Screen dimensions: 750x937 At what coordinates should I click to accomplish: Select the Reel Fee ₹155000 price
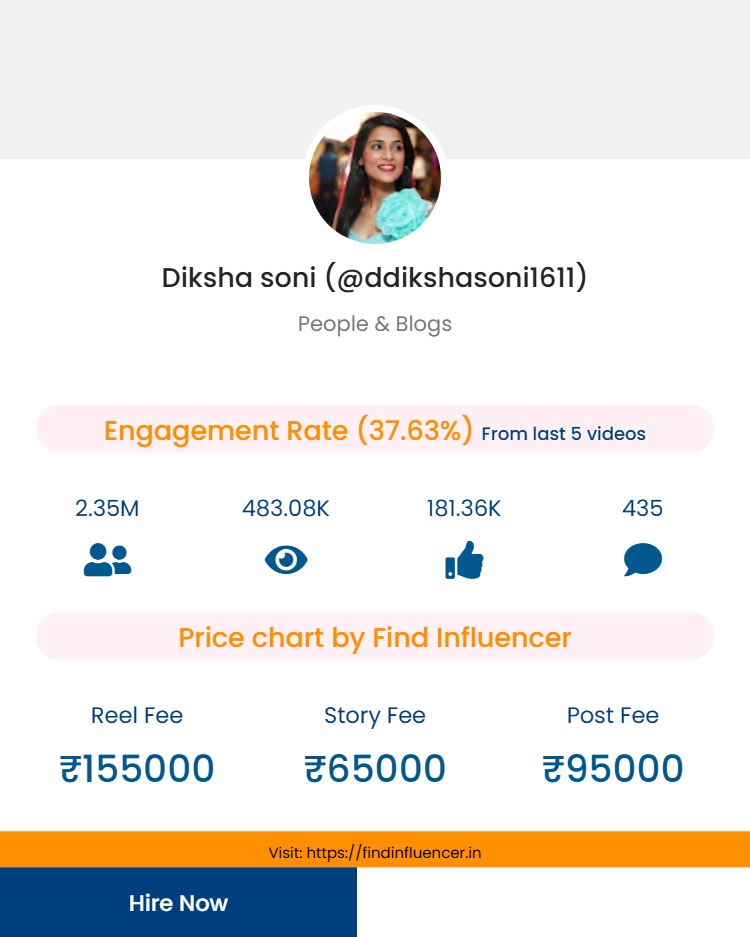(x=137, y=769)
